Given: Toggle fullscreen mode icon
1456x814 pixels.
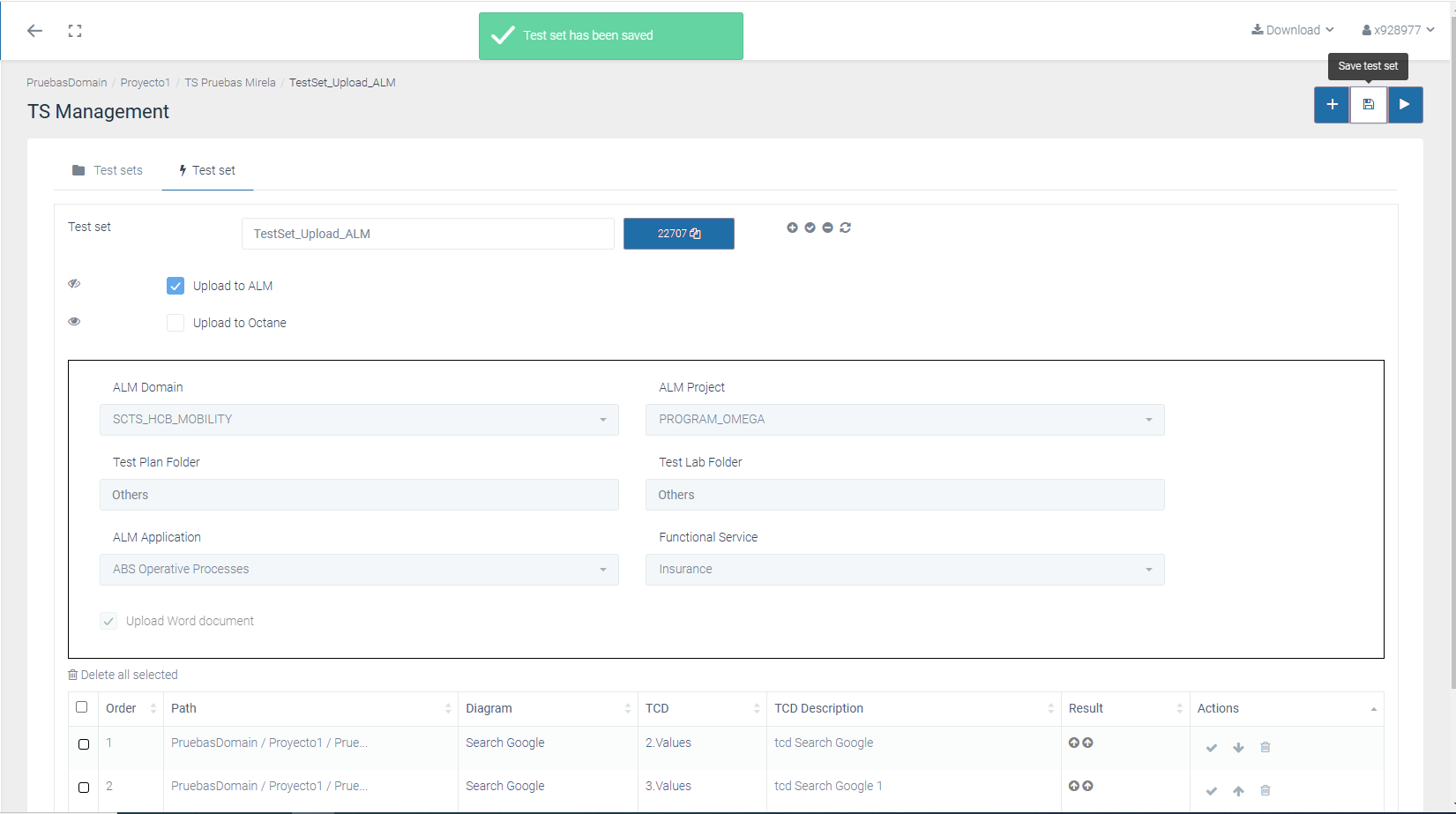Looking at the screenshot, I should point(75,31).
